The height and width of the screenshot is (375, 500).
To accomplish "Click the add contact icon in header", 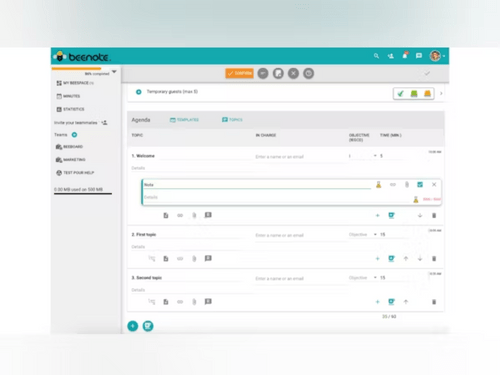I will coord(391,56).
